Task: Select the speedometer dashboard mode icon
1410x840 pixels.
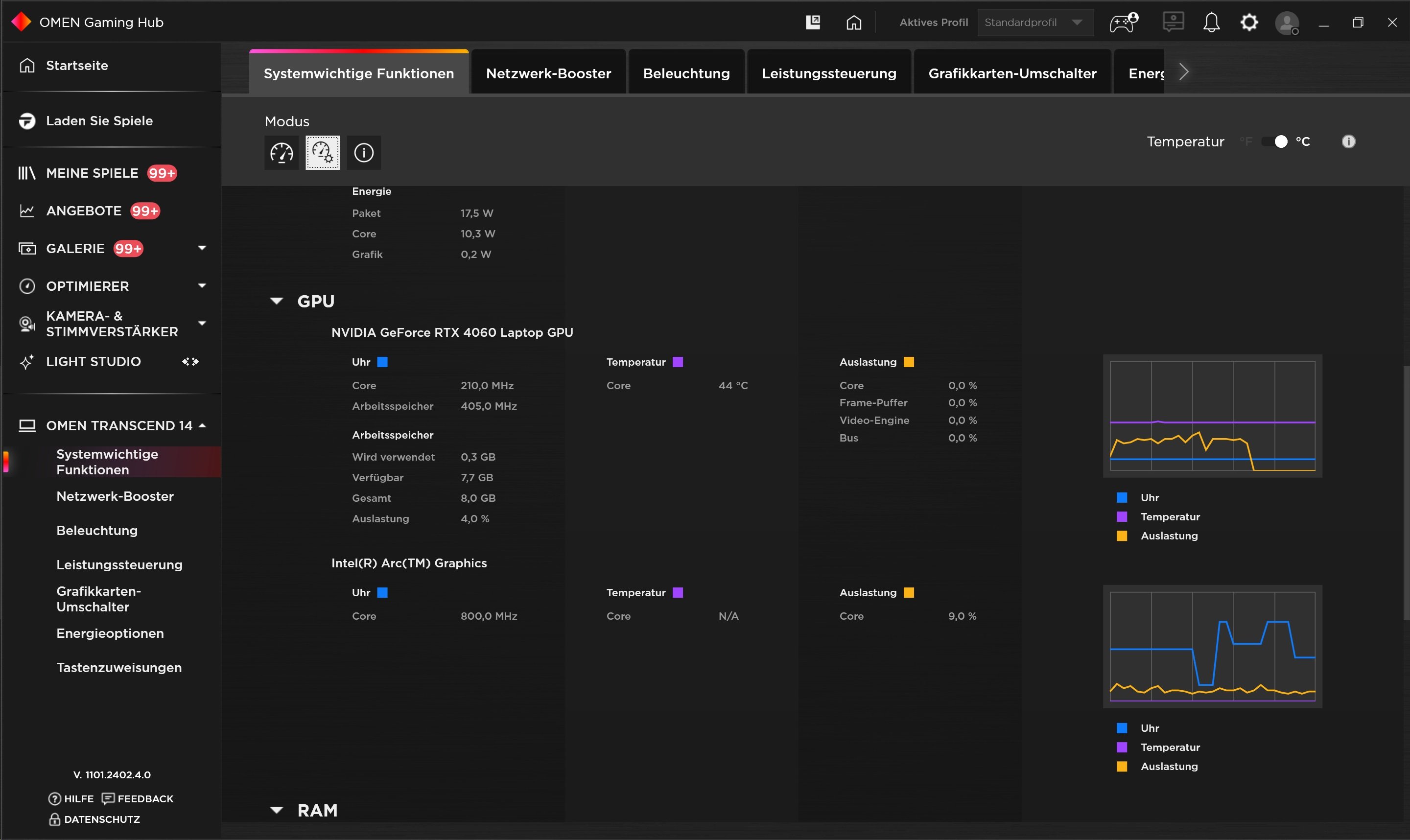Action: (282, 152)
